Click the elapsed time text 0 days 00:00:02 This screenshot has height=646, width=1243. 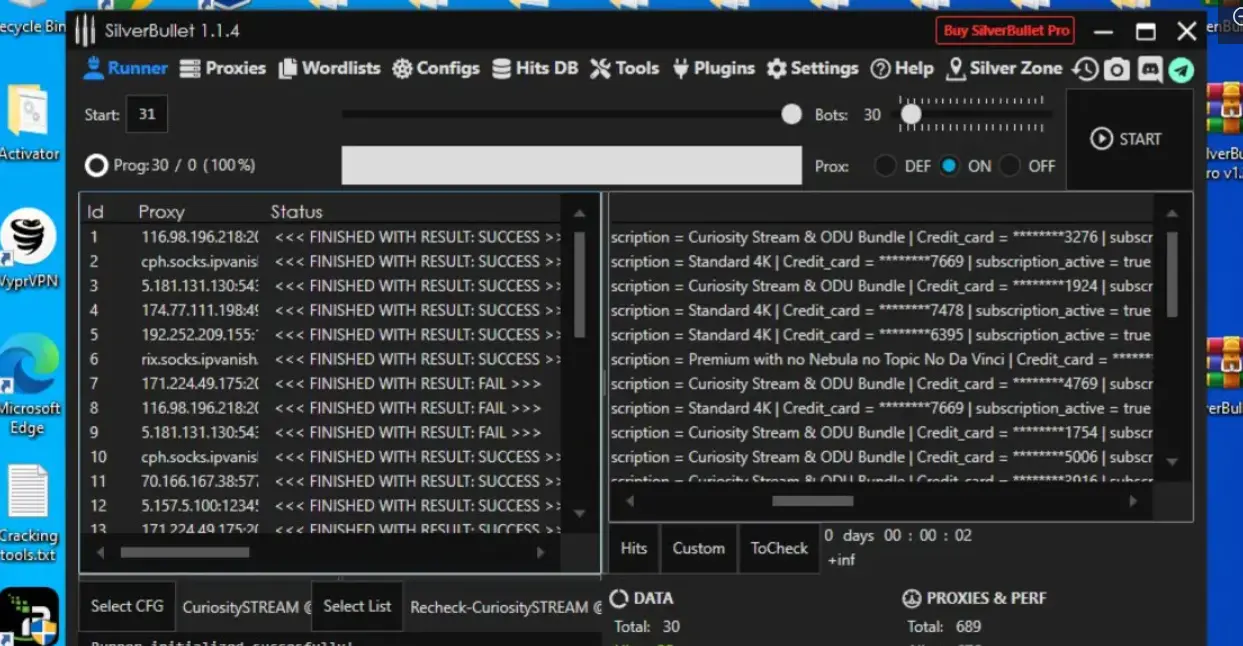897,535
